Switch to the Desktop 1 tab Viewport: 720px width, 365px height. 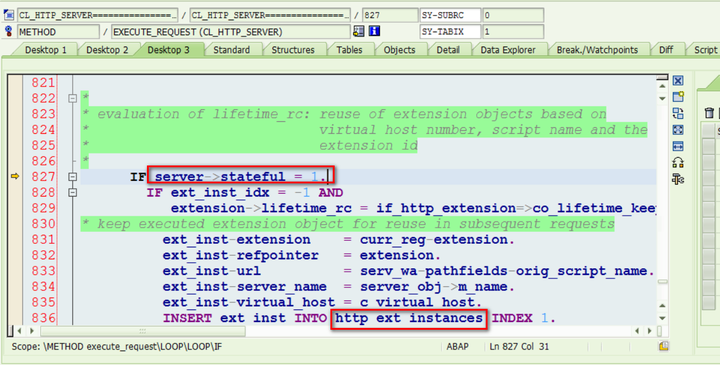45,50
